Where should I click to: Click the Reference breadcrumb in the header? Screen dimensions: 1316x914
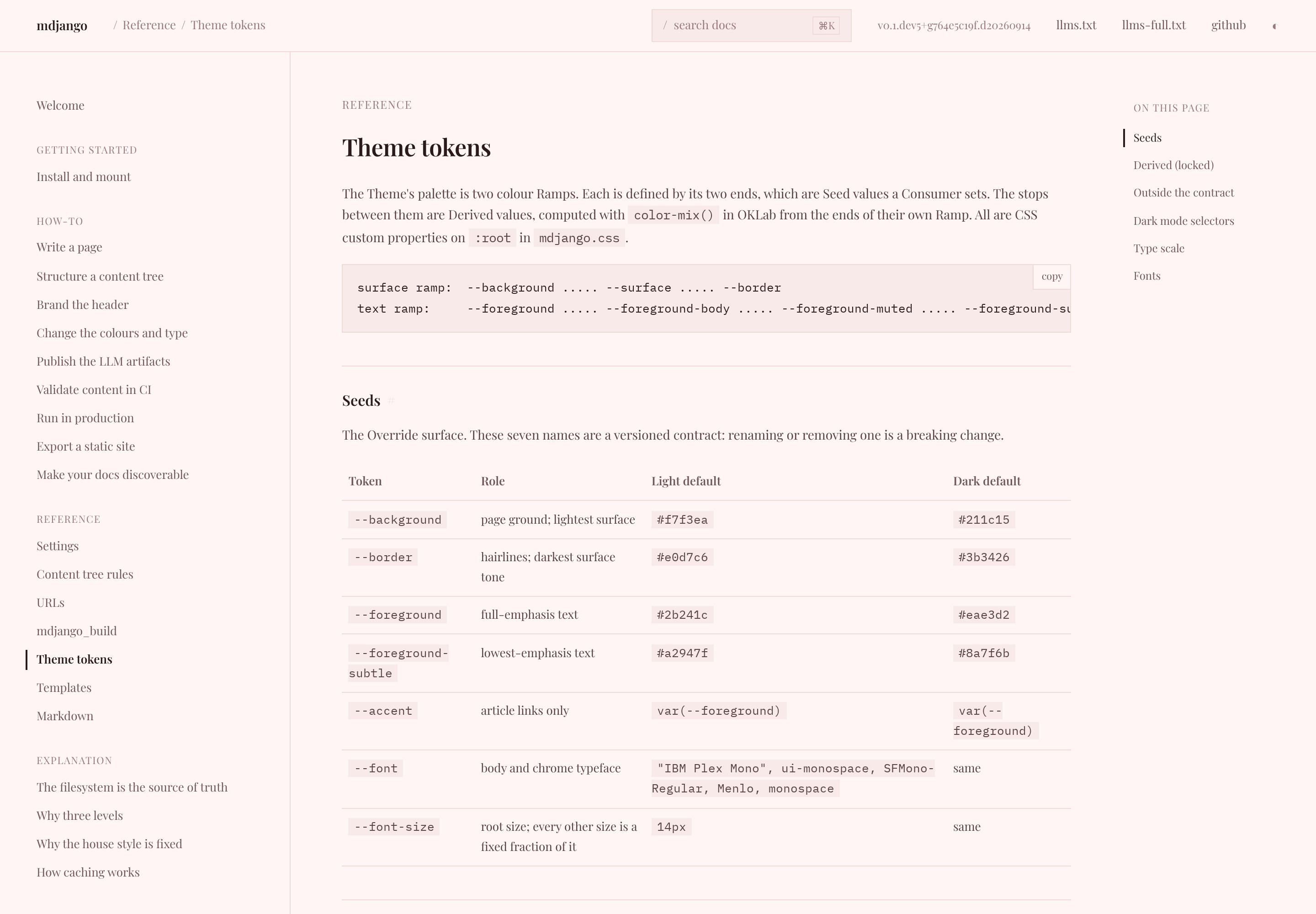149,25
